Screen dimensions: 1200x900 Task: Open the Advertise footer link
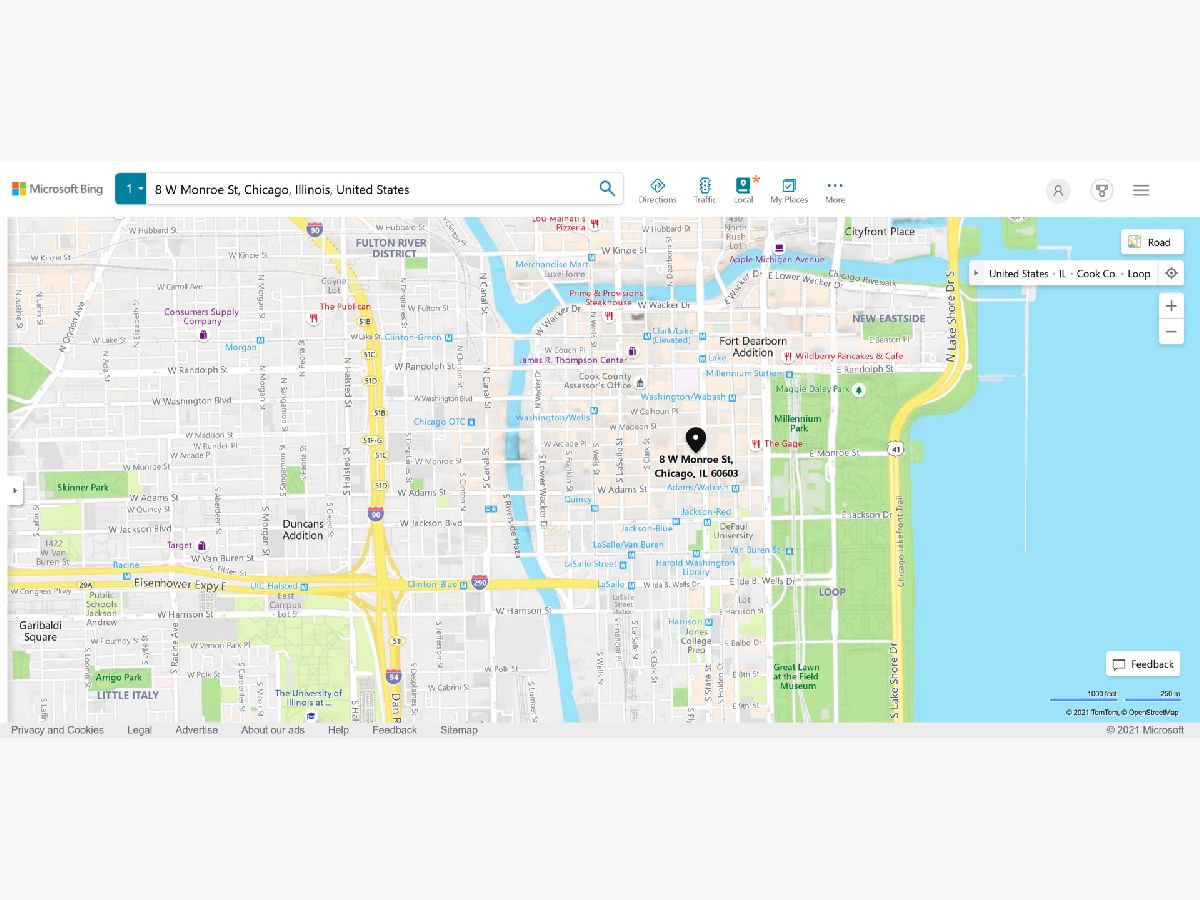[x=196, y=730]
